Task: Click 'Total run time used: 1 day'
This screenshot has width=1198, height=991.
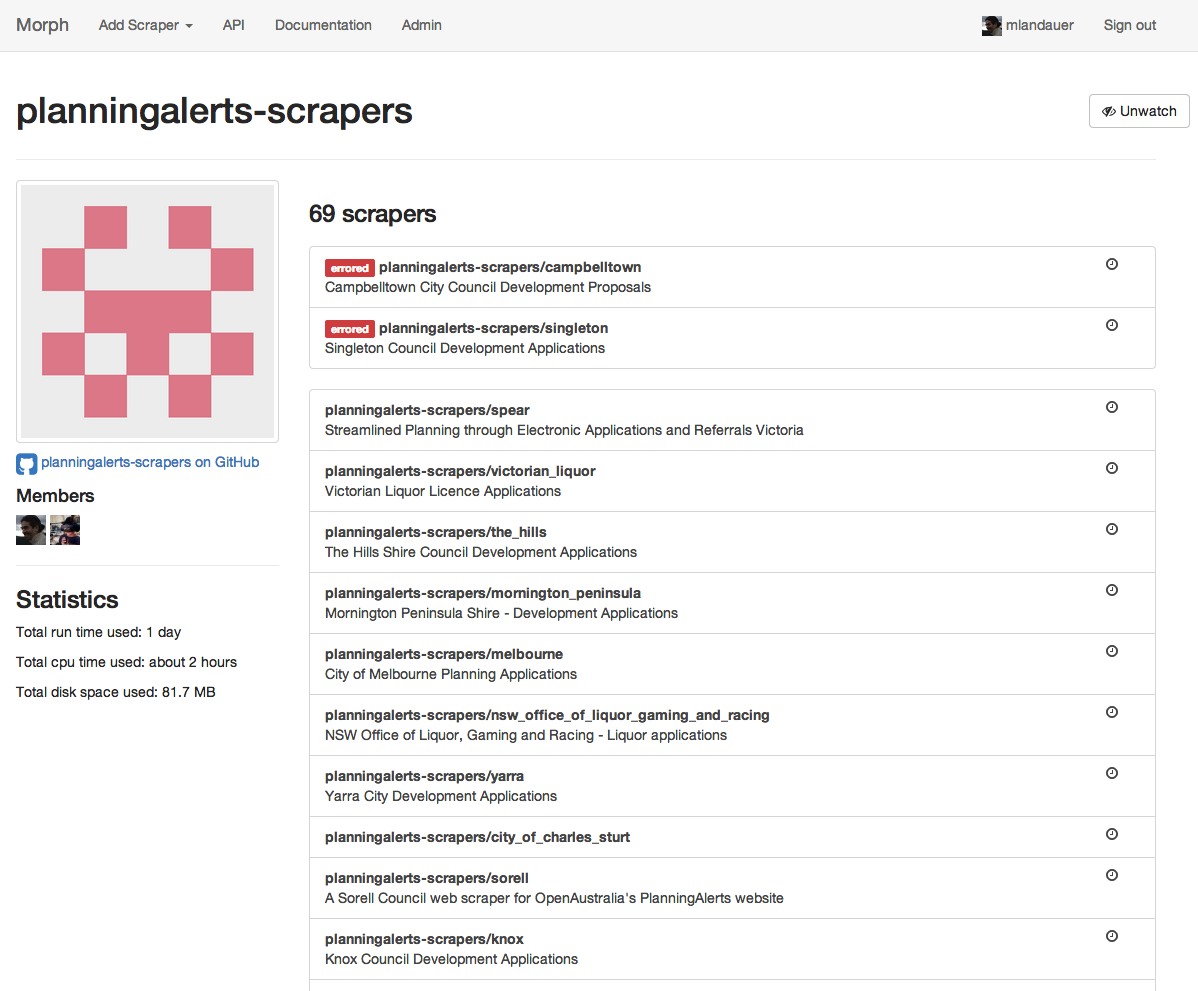Action: point(99,633)
